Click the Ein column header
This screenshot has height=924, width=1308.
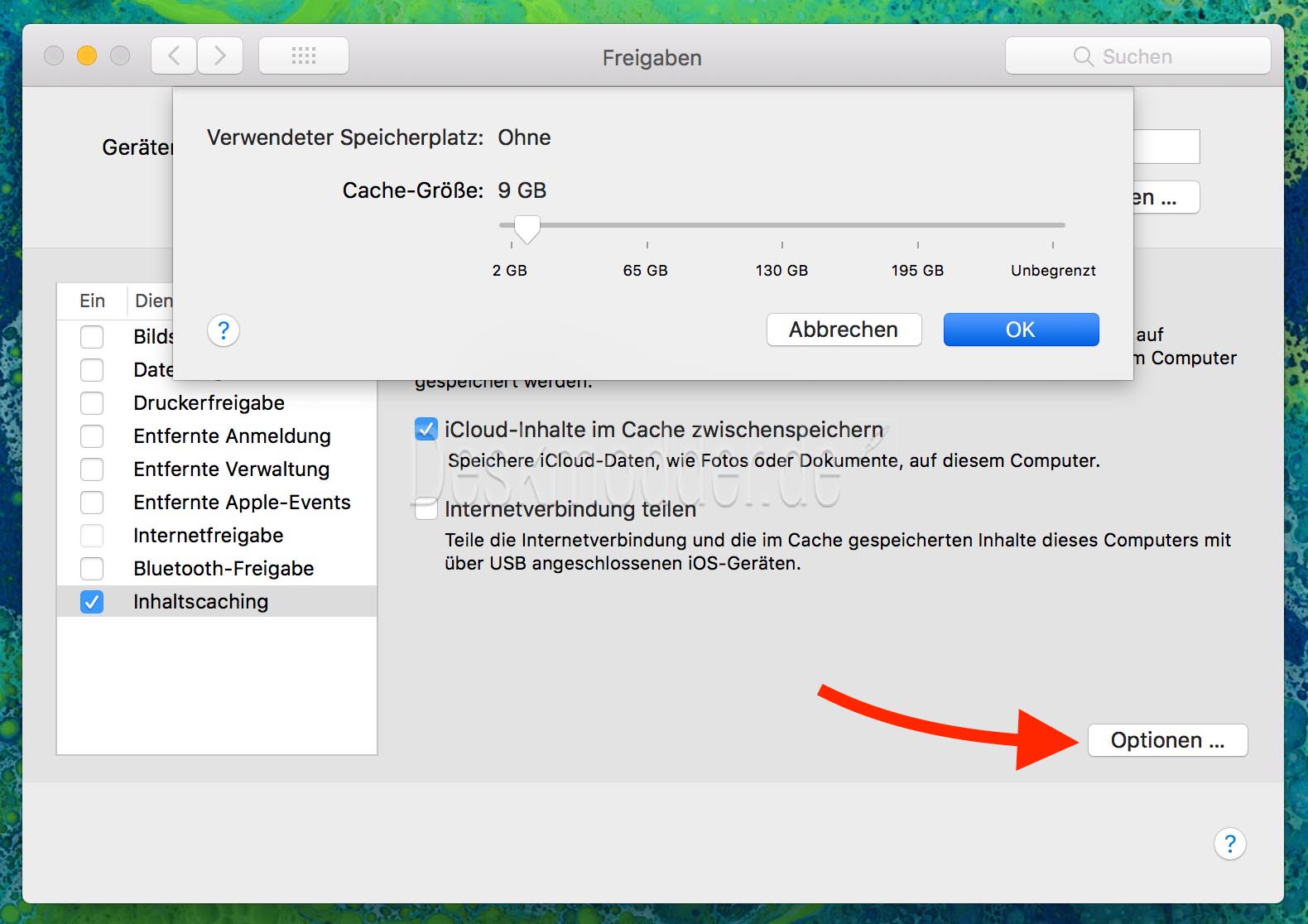(x=92, y=301)
